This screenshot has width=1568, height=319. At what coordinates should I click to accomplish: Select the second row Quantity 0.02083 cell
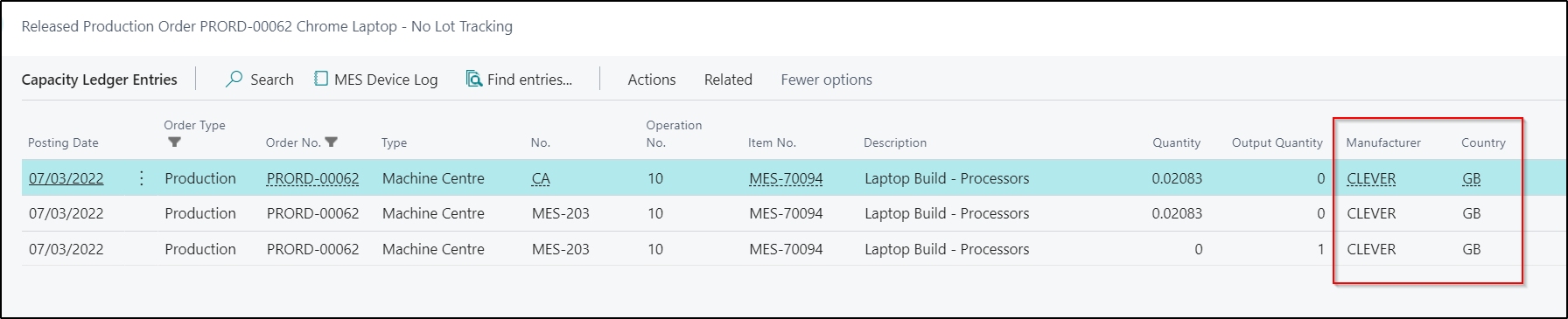tap(1177, 213)
